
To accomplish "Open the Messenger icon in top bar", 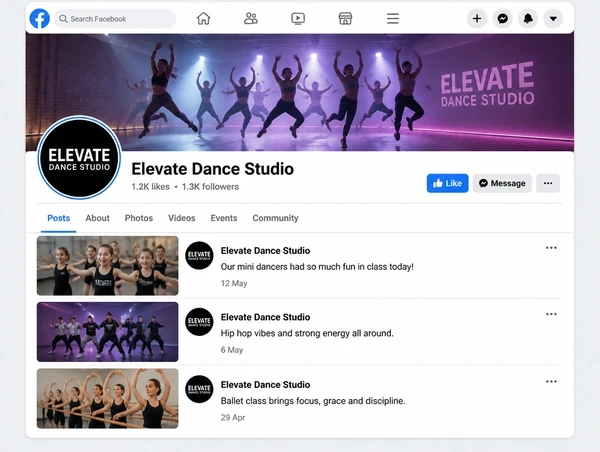I will 502,18.
